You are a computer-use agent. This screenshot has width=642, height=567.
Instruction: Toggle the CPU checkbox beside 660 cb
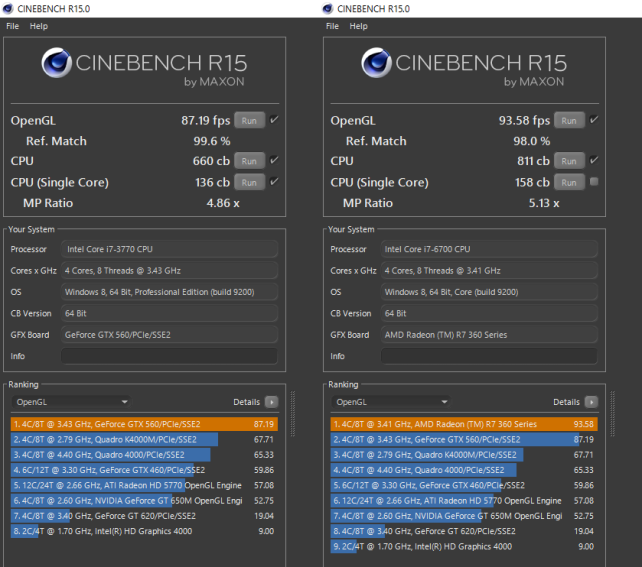pyautogui.click(x=274, y=160)
